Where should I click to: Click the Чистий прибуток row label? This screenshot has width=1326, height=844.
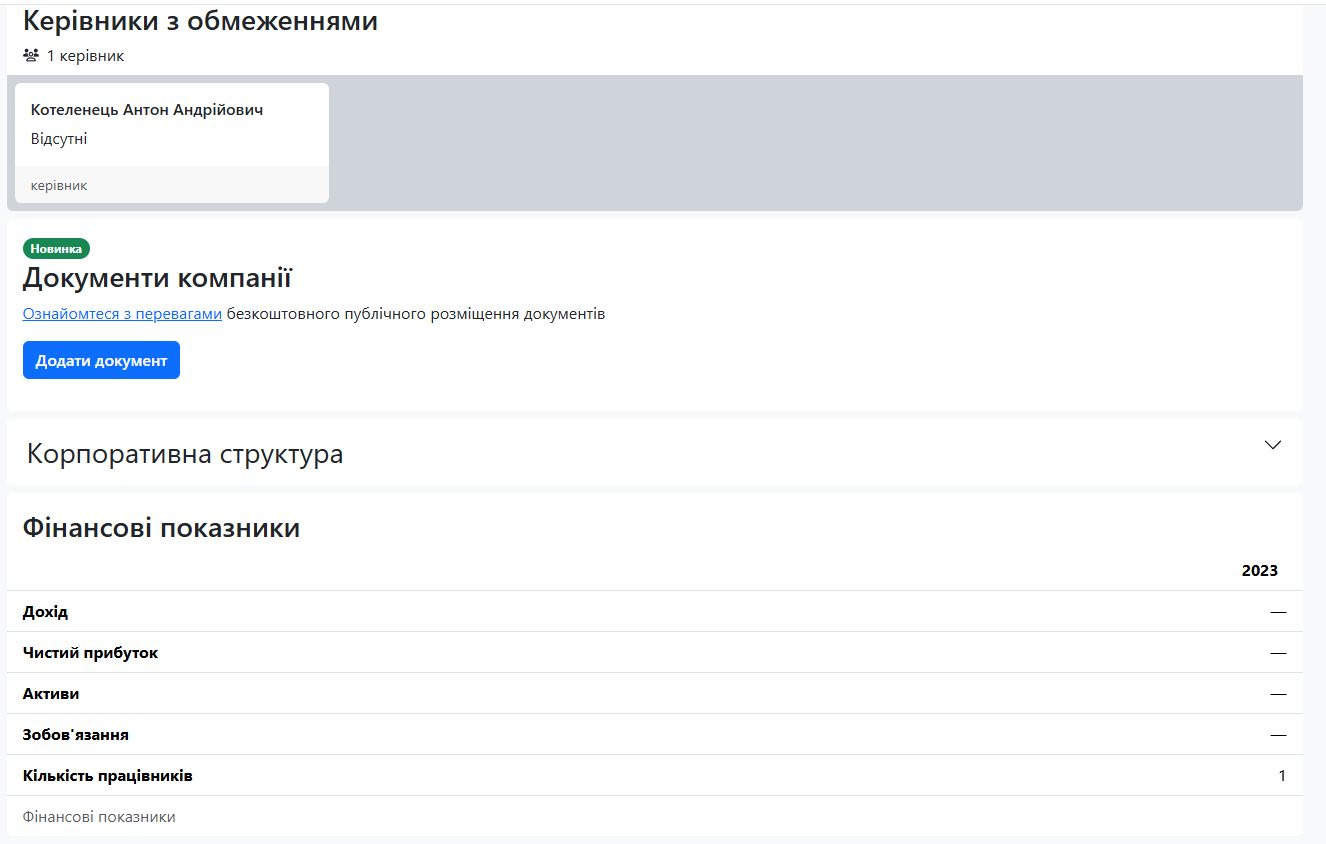90,653
